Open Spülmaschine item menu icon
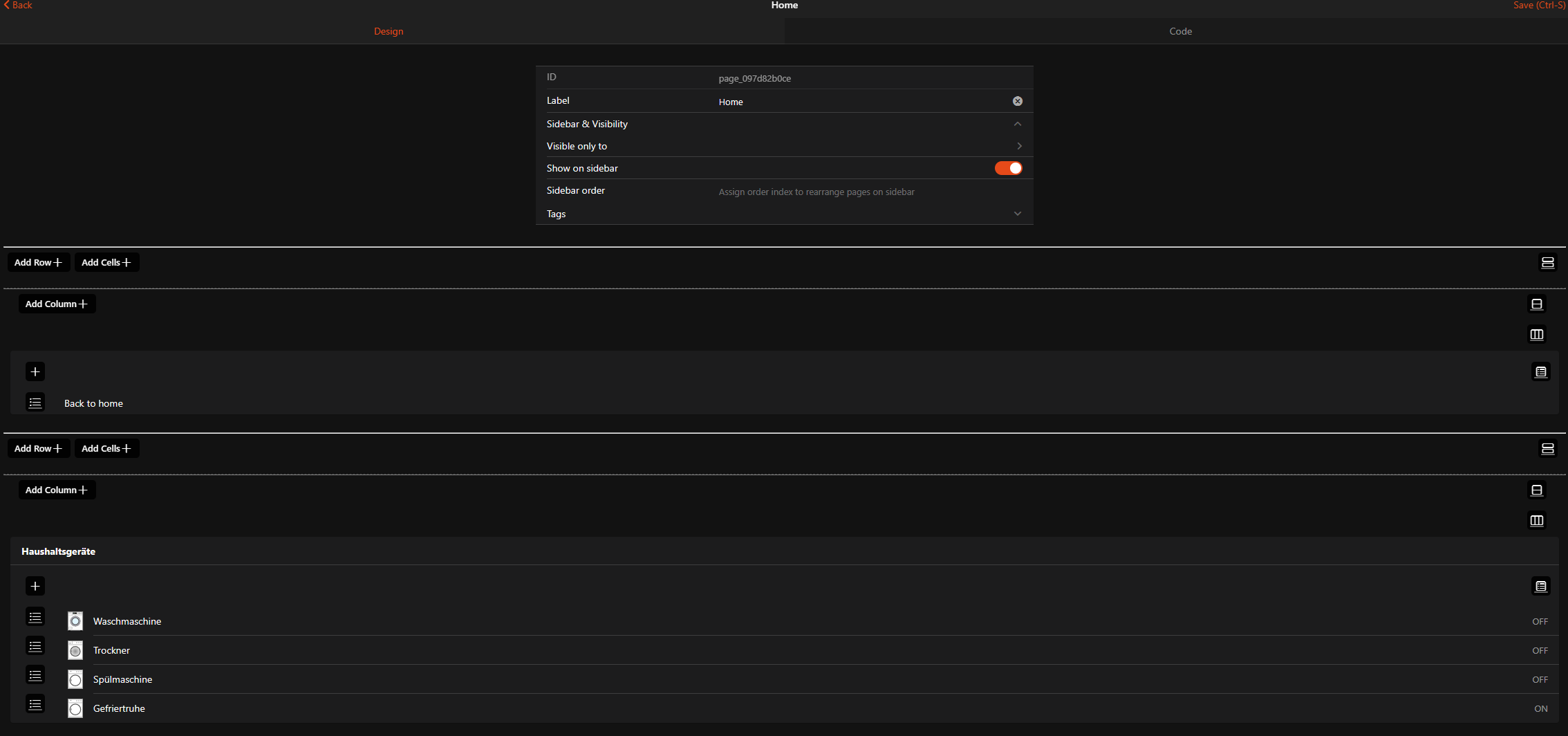 pos(35,675)
